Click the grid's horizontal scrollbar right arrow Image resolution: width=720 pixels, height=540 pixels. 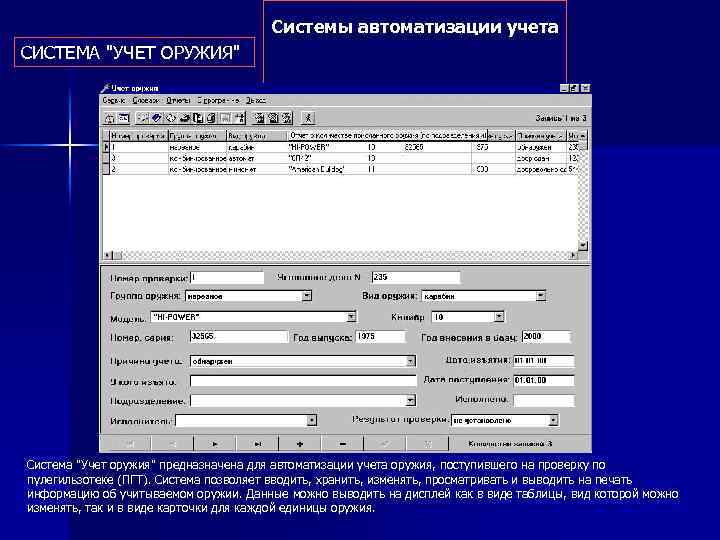coord(573,255)
